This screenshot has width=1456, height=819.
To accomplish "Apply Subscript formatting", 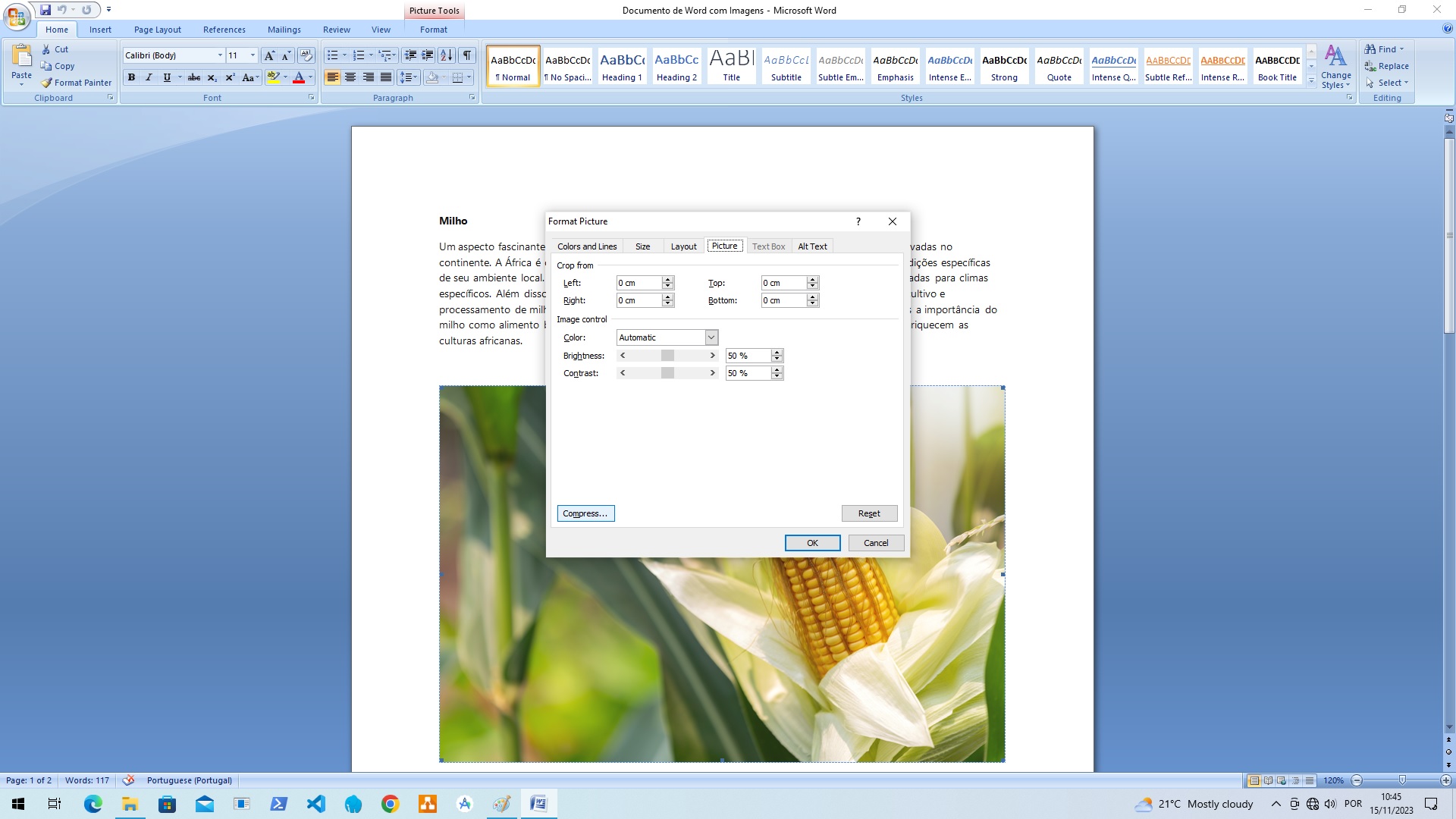I will [212, 77].
